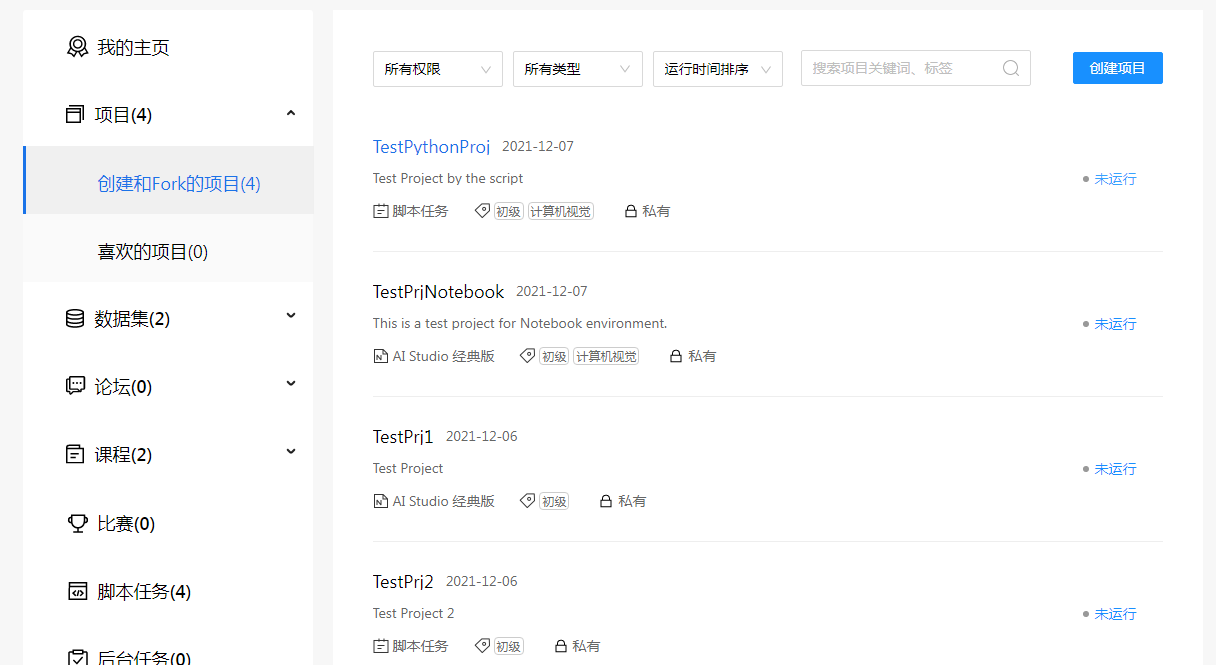Click 私有 label in TestPrj1 row
The width and height of the screenshot is (1216, 665).
[x=632, y=501]
